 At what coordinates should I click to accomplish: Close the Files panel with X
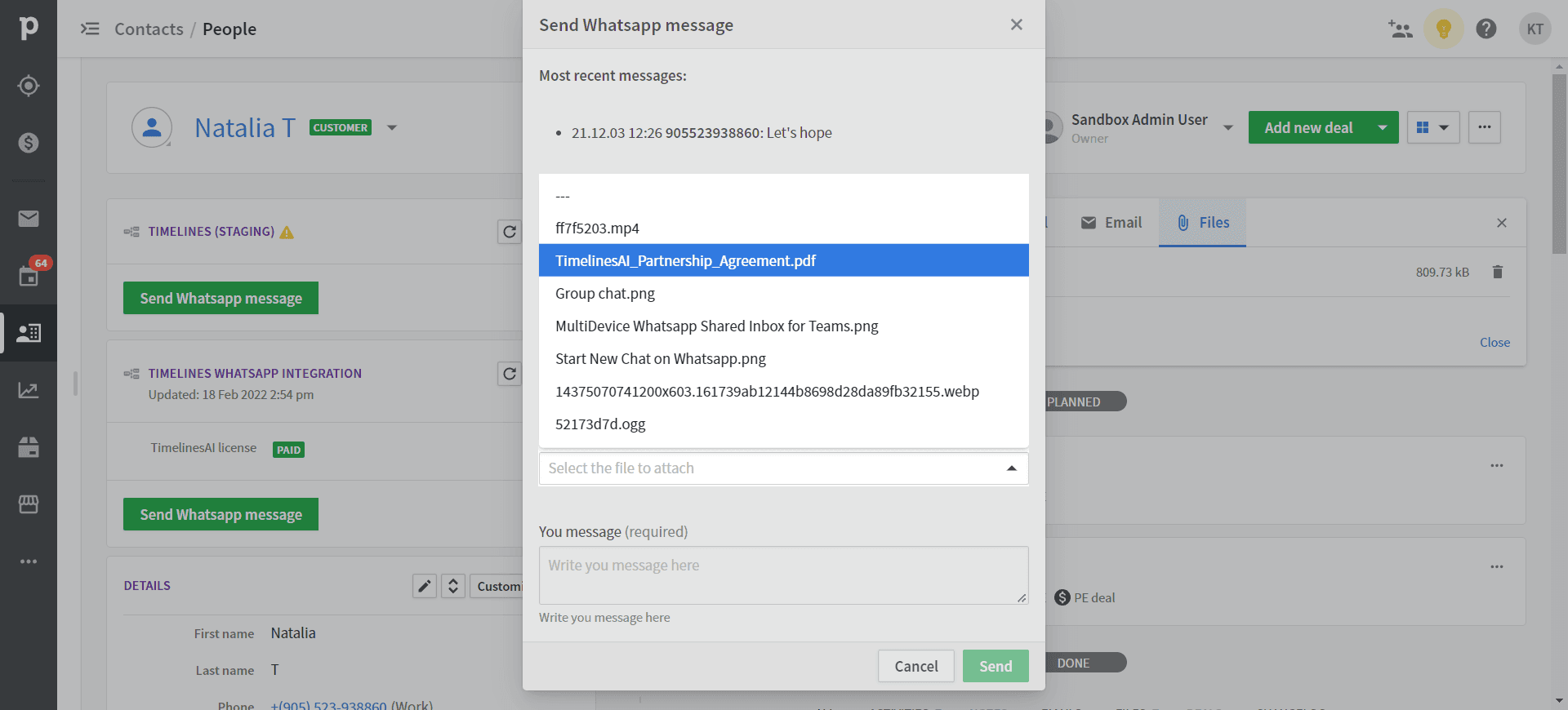click(1502, 223)
